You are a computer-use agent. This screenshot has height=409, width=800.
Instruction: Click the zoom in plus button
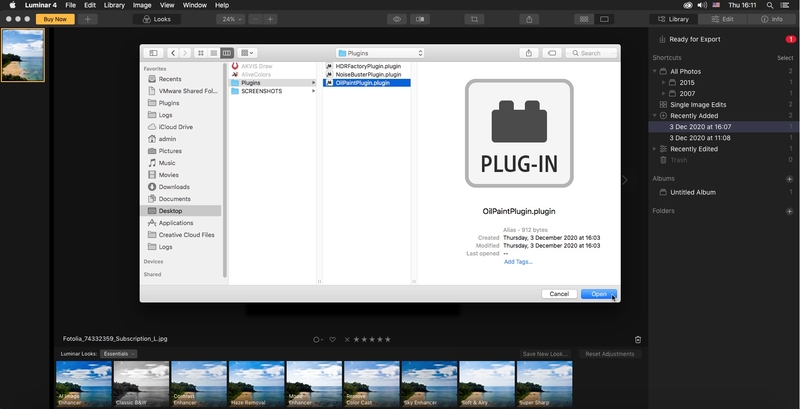(x=270, y=19)
